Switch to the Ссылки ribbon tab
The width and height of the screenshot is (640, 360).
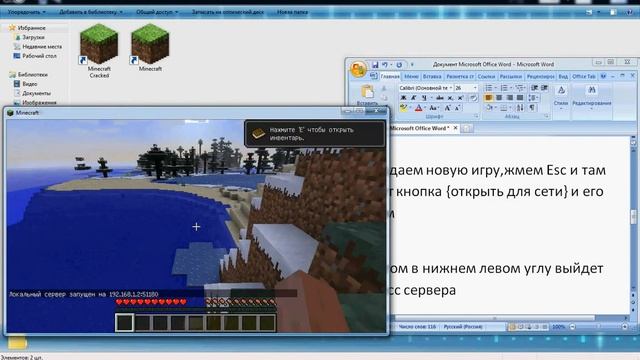[x=486, y=76]
